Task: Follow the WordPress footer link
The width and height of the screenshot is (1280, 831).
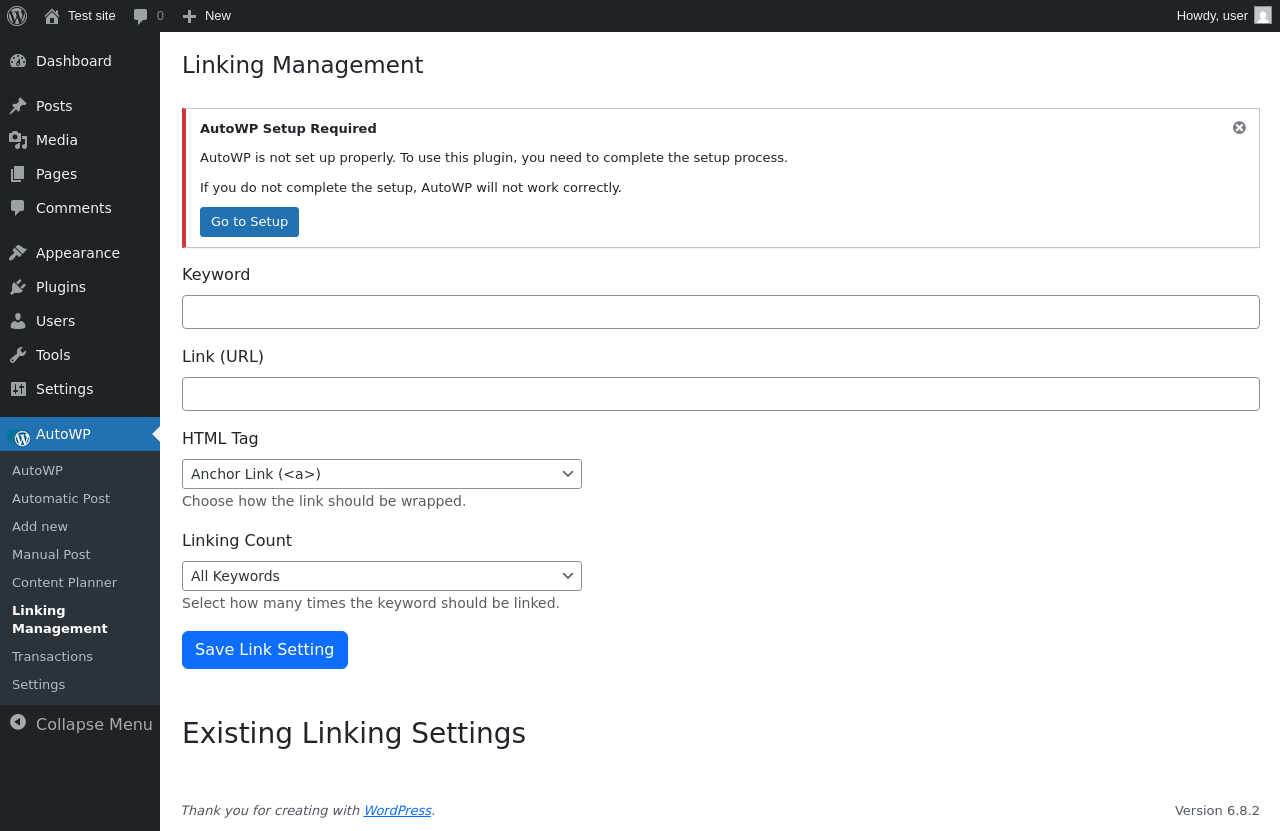Action: [x=397, y=811]
